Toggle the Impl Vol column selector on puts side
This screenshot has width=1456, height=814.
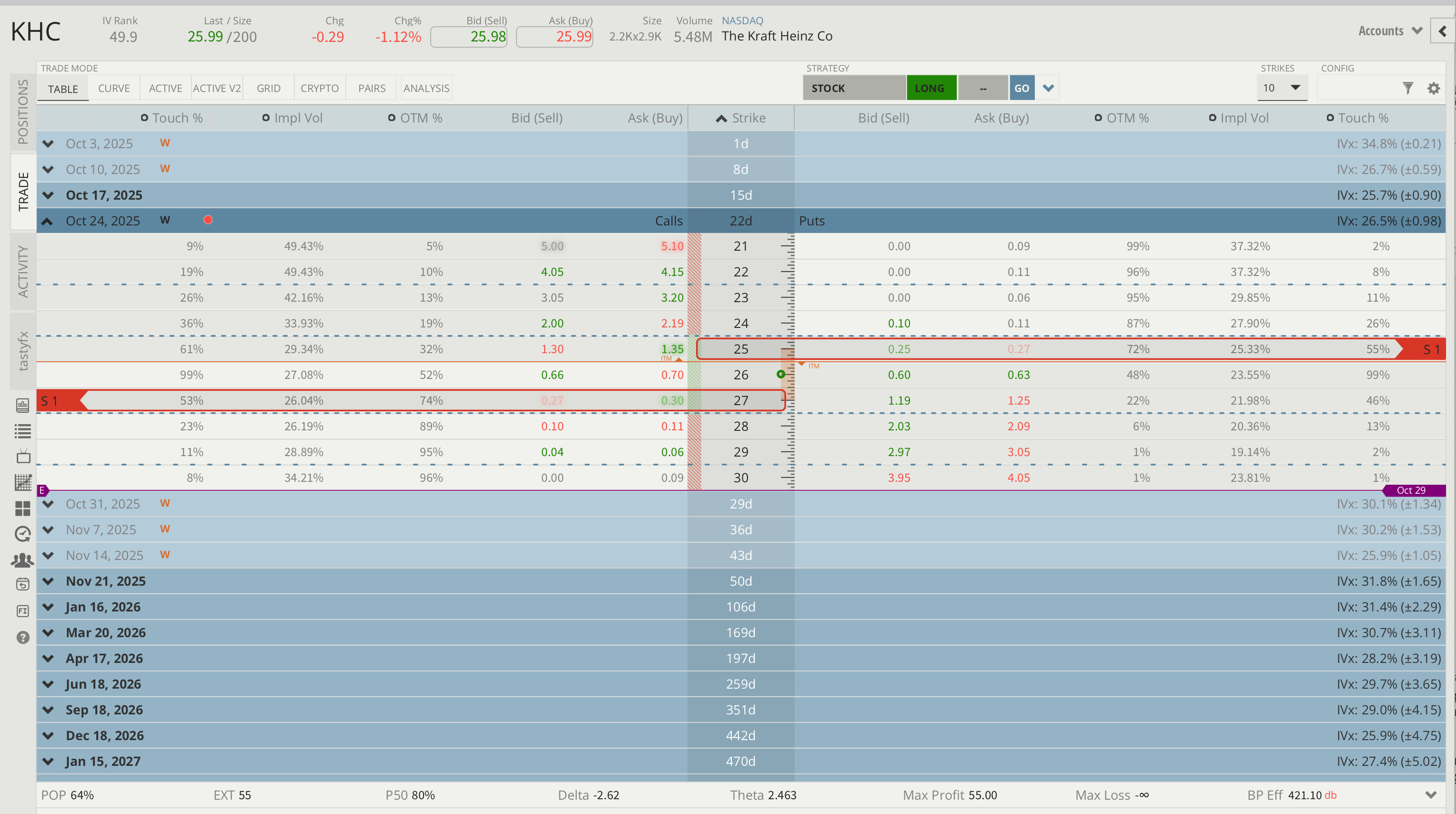tap(1212, 118)
